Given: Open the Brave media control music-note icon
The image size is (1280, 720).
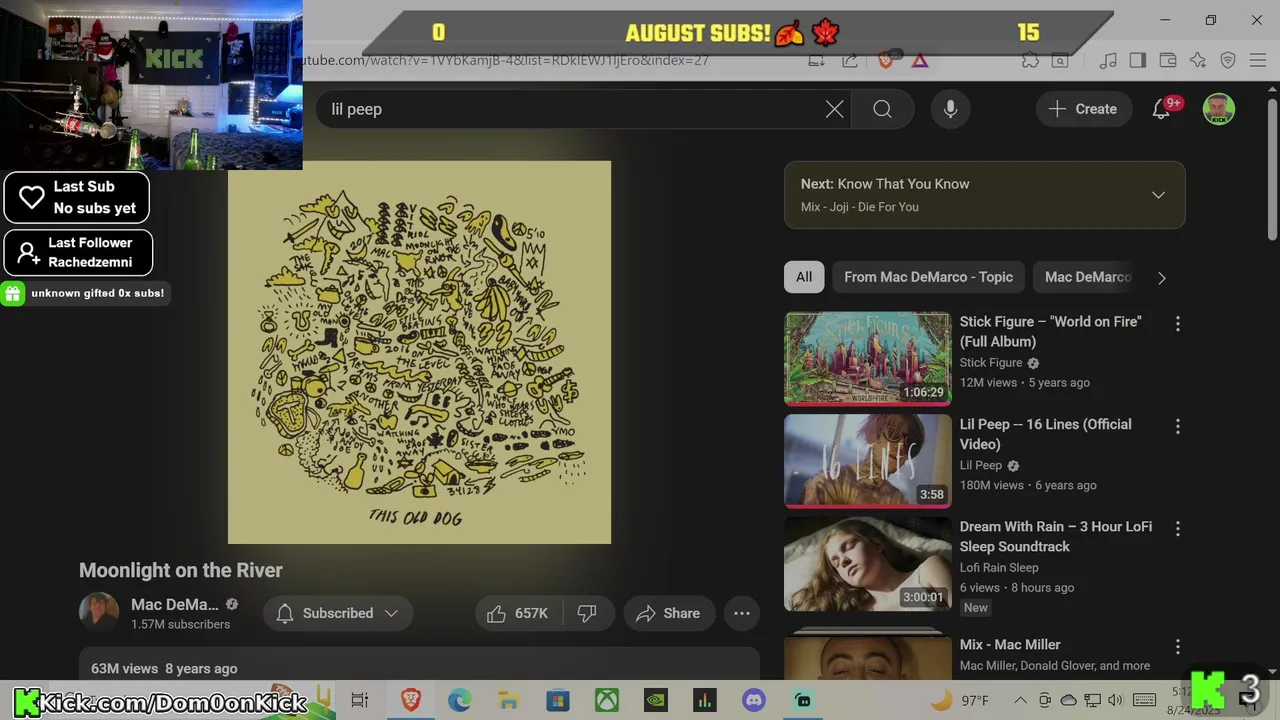Looking at the screenshot, I should tap(1108, 61).
